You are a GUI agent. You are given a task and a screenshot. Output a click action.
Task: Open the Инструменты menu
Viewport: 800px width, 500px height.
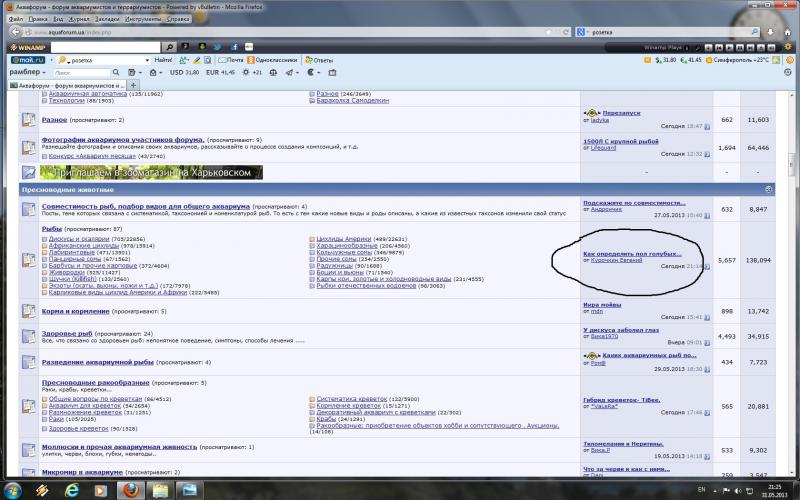coord(144,19)
